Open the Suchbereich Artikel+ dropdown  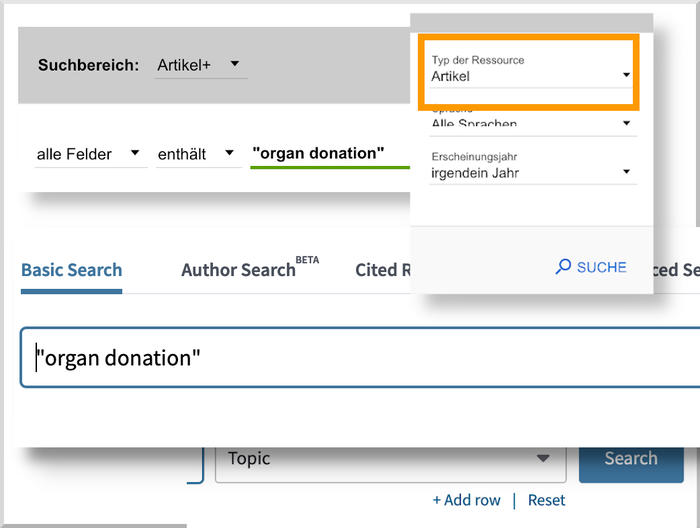coord(200,66)
